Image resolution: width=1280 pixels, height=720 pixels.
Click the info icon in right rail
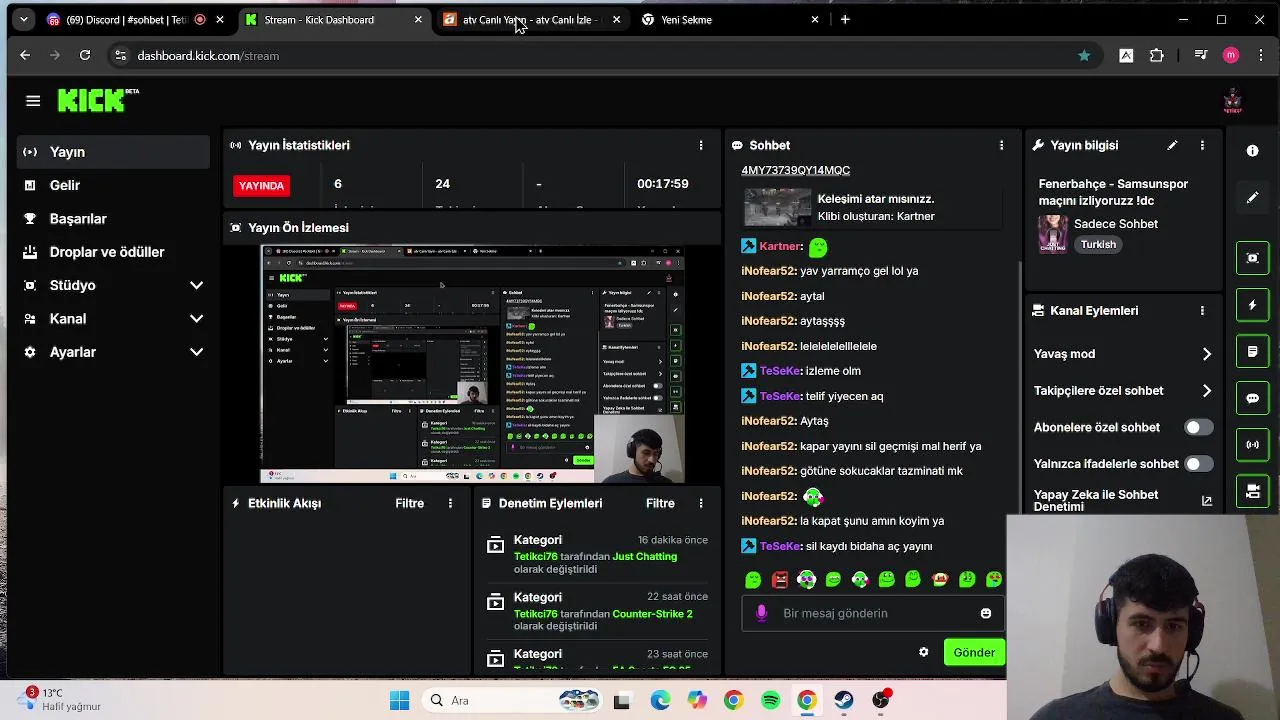point(1252,151)
